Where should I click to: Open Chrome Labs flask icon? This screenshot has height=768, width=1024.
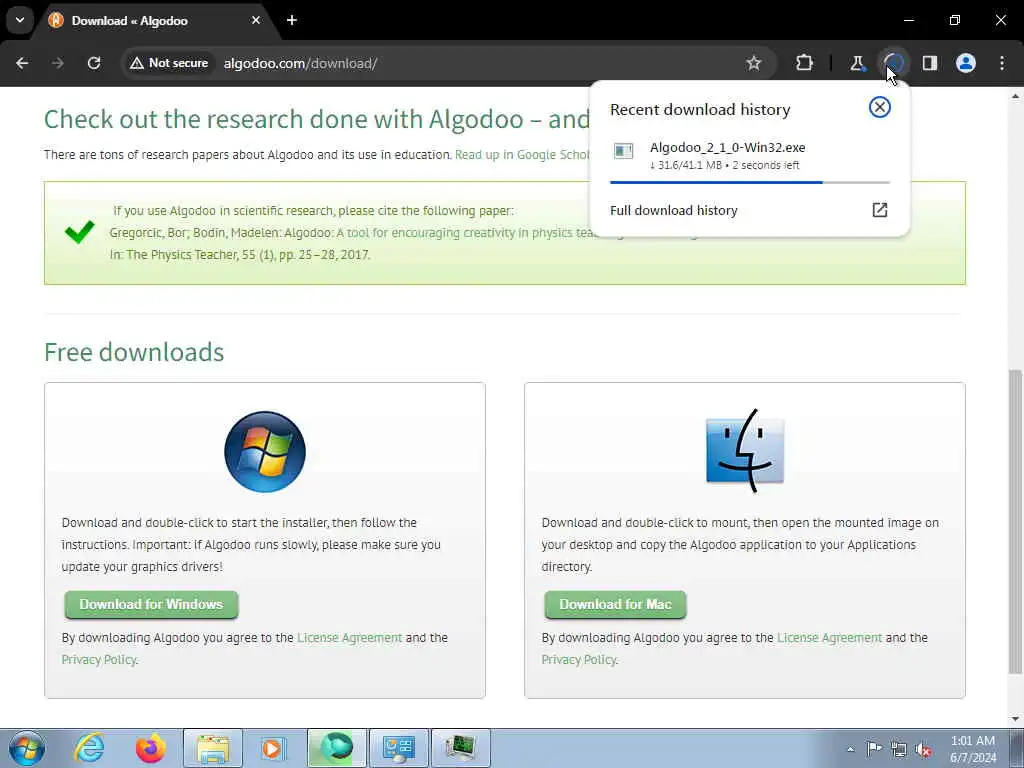857,63
